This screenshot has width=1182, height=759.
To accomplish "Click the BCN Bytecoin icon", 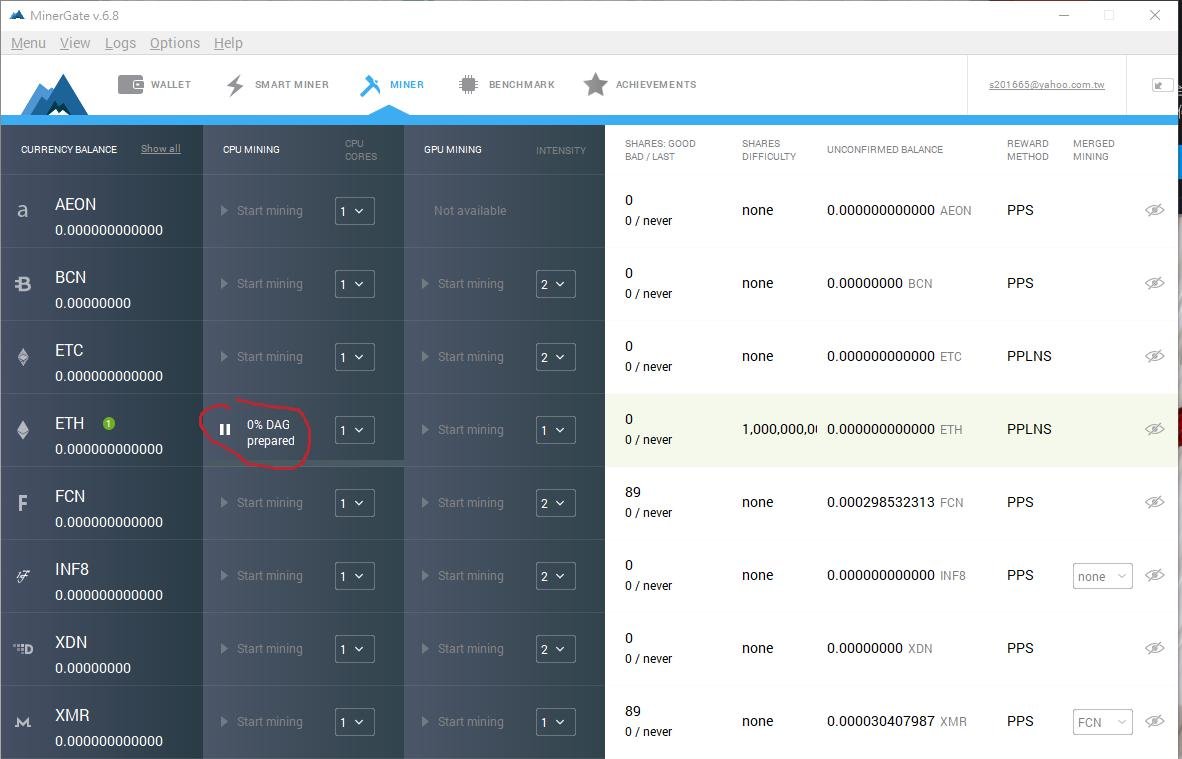I will [x=23, y=284].
